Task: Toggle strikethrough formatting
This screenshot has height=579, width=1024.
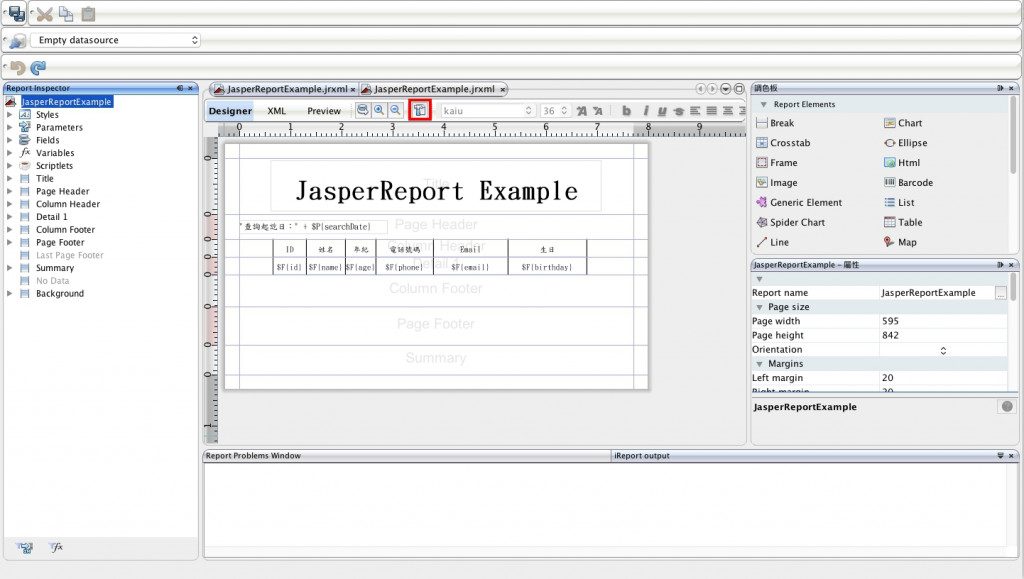Action: pyautogui.click(x=679, y=111)
